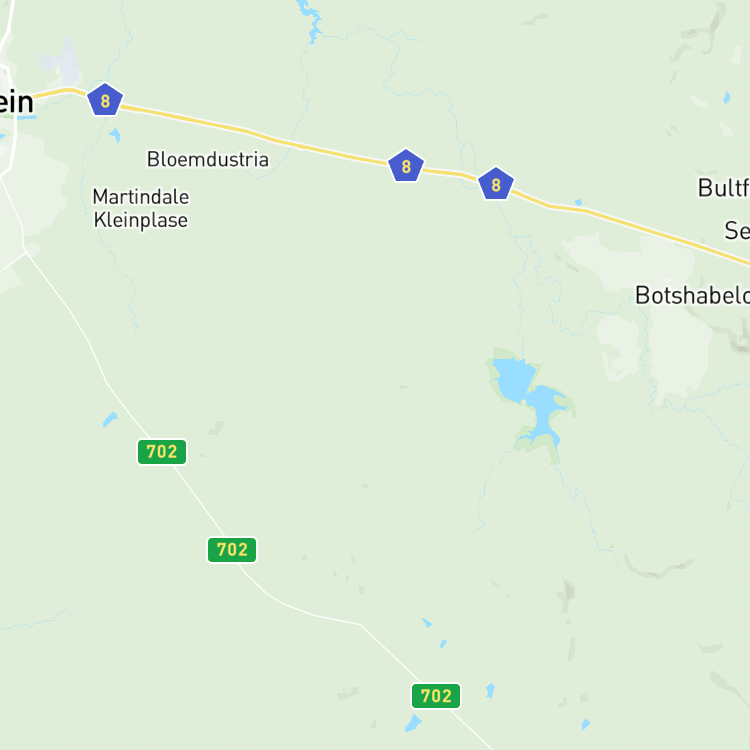
Task: Click the route 8 shield closest to Bloemdustria
Action: pyautogui.click(x=406, y=165)
